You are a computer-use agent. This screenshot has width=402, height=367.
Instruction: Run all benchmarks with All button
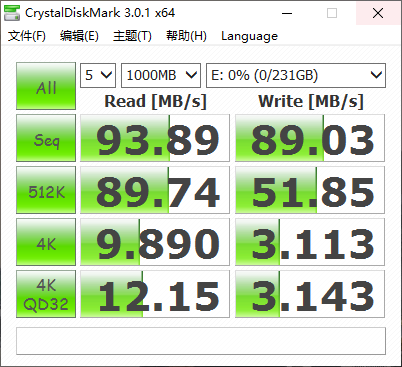click(46, 86)
